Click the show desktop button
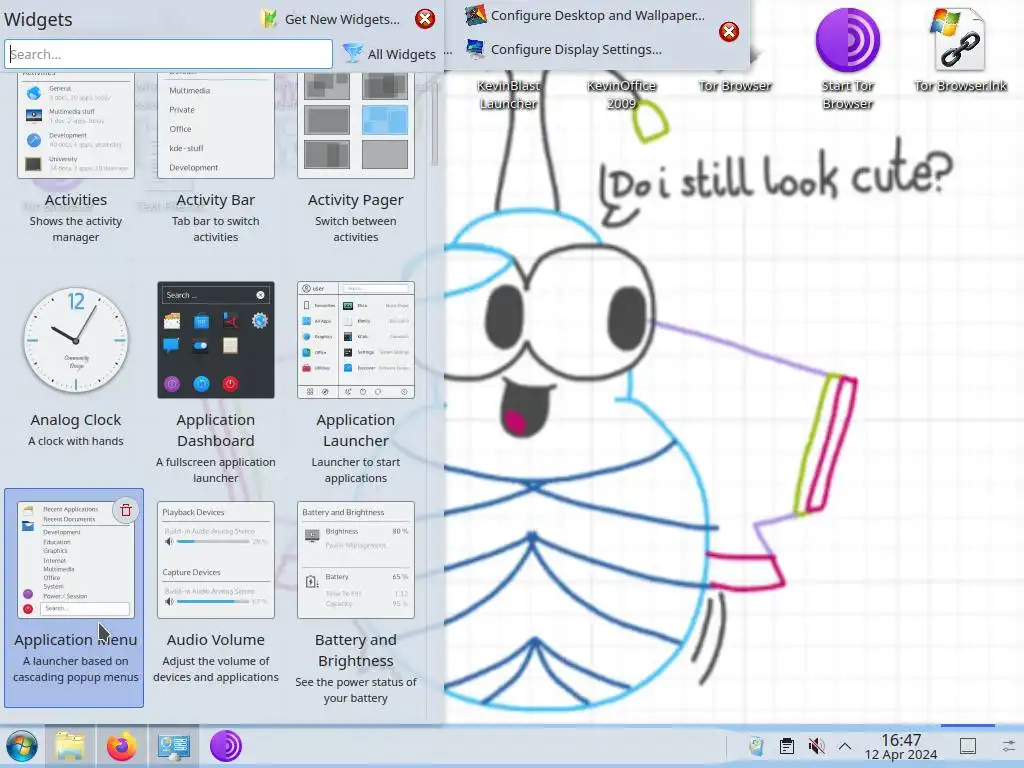Image resolution: width=1024 pixels, height=768 pixels. coord(968,746)
